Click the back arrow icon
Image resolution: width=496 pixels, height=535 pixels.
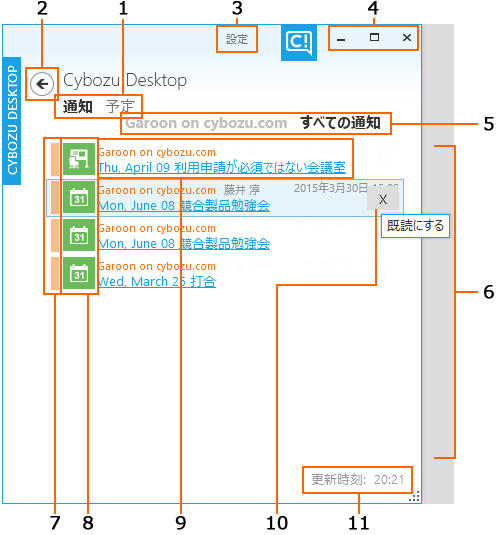(42, 84)
